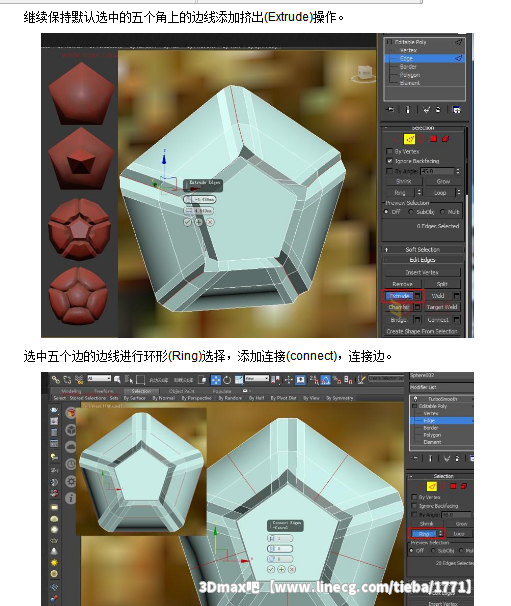Uncheck Ignore Backfacing in upper image
This screenshot has height=606, width=511.
[389, 161]
